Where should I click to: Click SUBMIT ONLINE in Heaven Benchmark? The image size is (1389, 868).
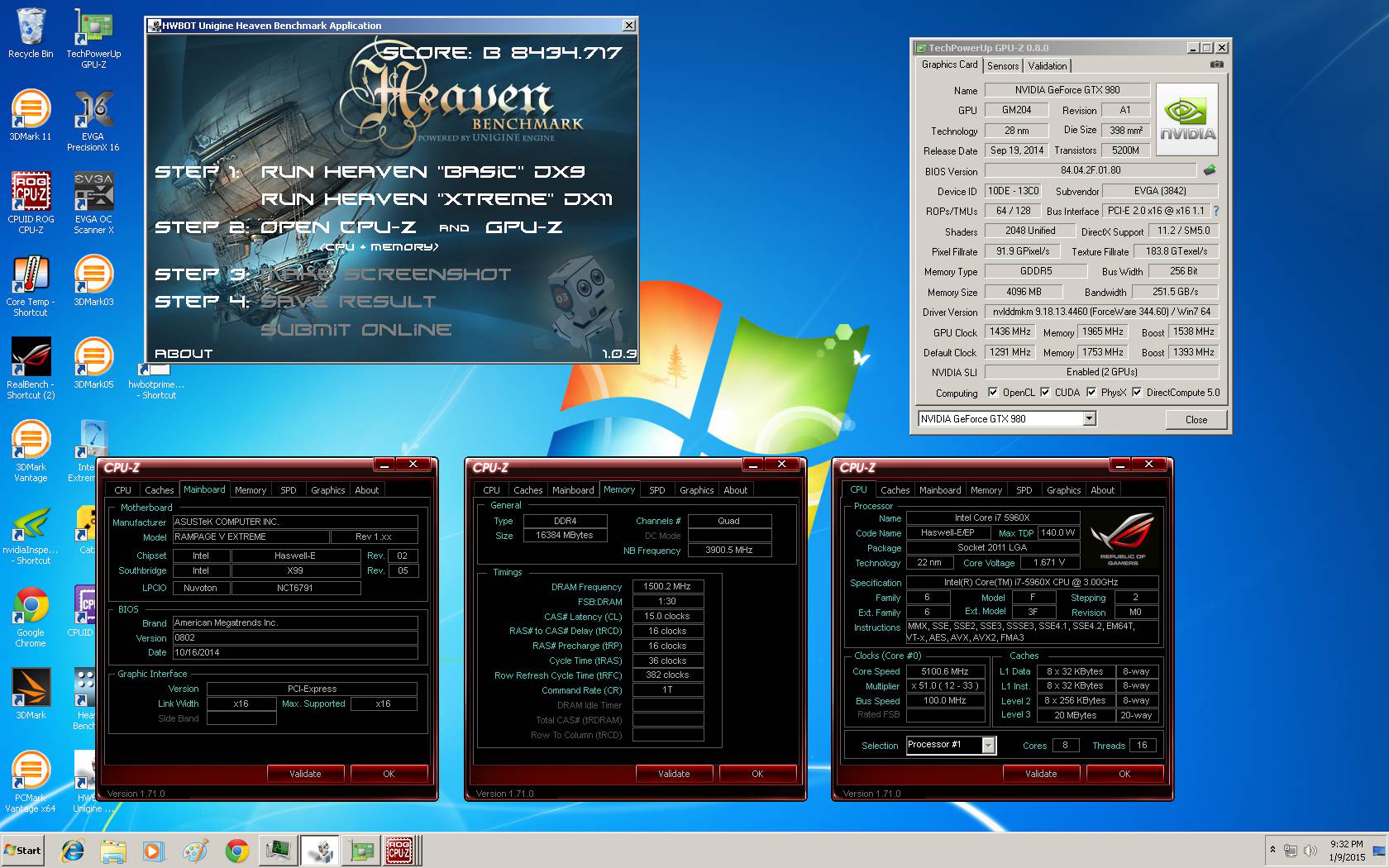(356, 330)
